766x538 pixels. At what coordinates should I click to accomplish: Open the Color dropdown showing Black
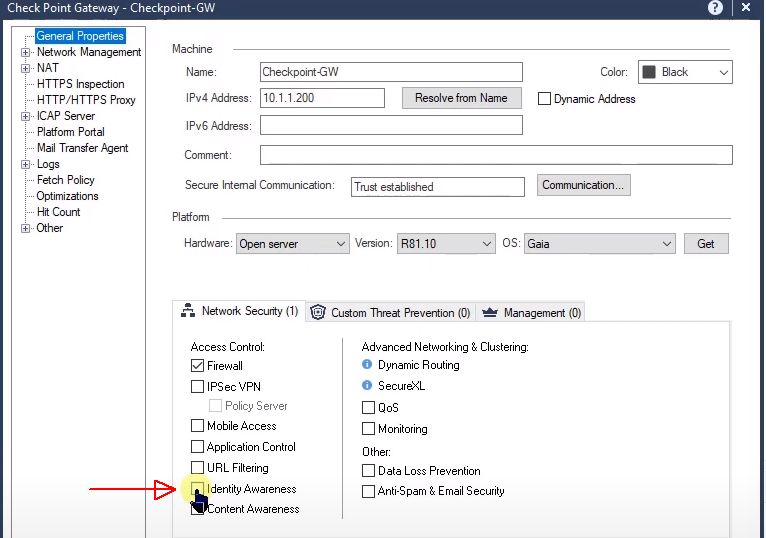685,72
